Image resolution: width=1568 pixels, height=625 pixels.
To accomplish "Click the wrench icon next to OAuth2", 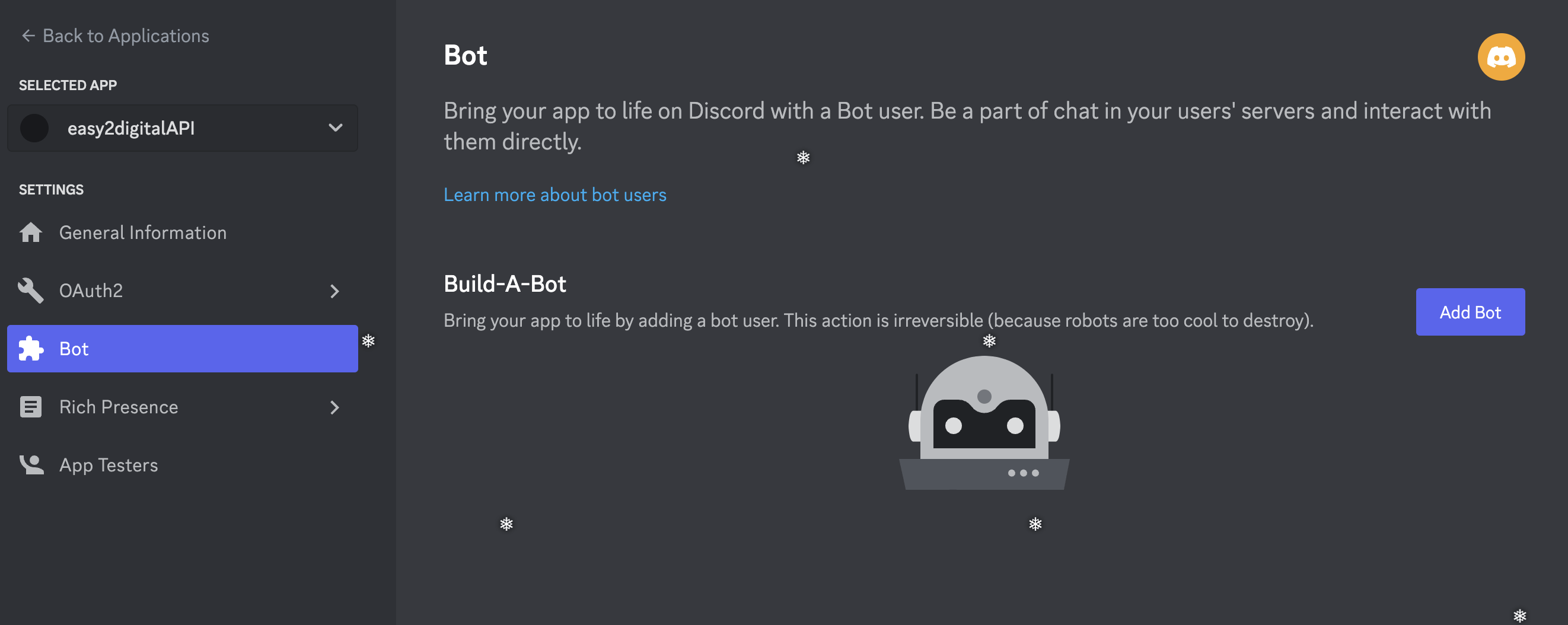I will click(30, 291).
